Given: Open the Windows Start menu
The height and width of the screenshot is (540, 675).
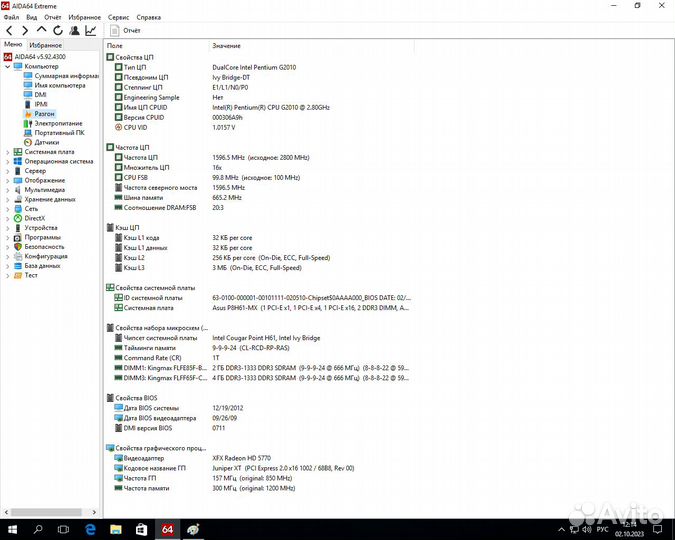Looking at the screenshot, I should pyautogui.click(x=12, y=529).
